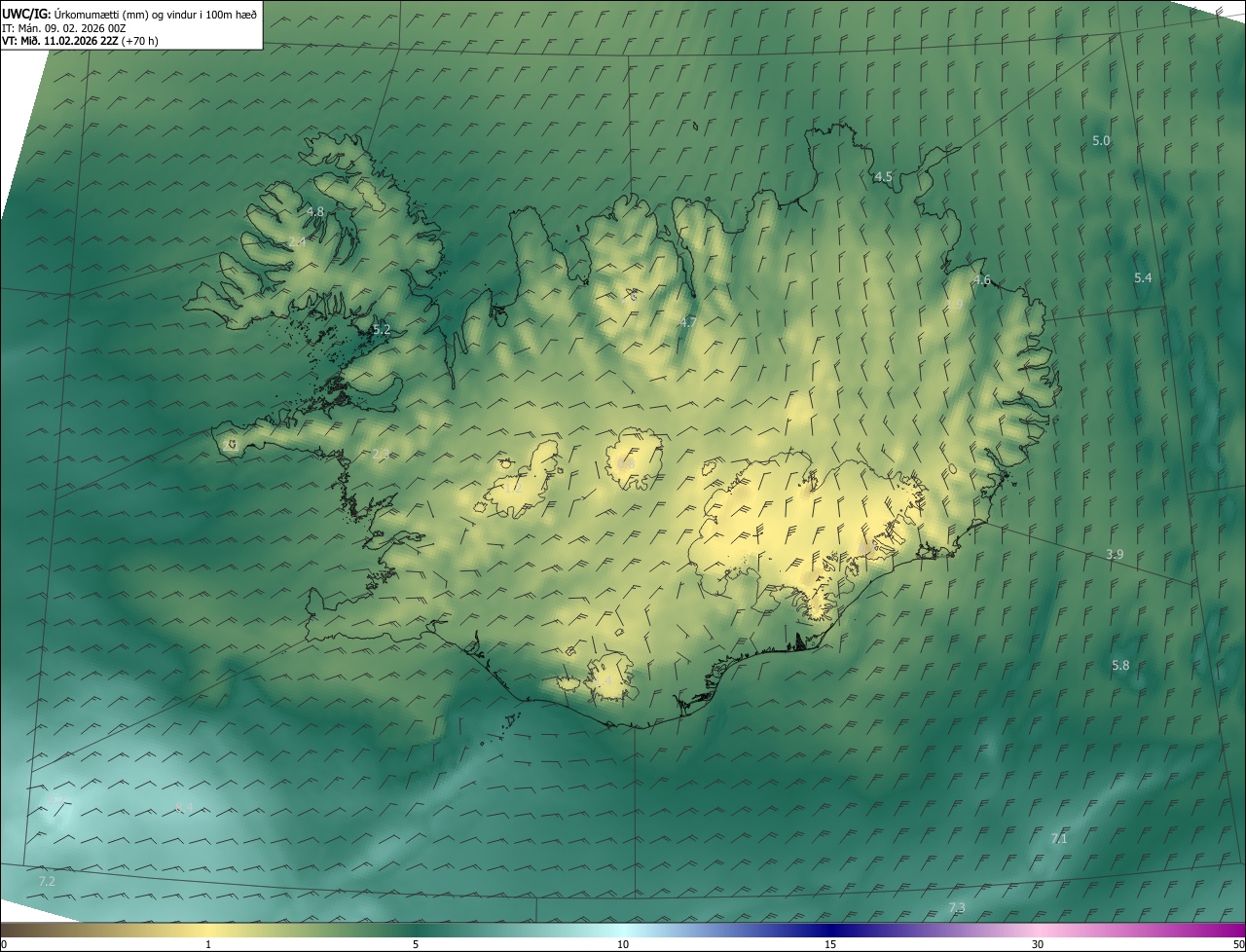Pick the 10 tick on the colour scale

pos(623,944)
